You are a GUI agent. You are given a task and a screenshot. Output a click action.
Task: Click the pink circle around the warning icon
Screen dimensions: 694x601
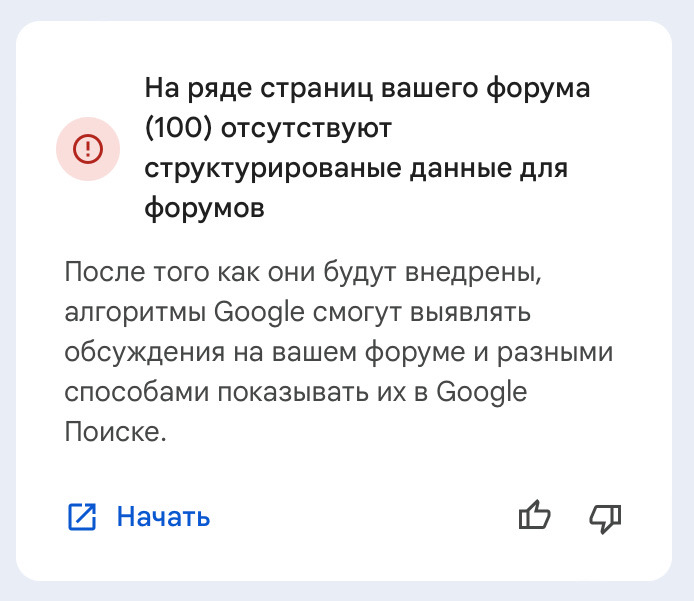point(88,149)
